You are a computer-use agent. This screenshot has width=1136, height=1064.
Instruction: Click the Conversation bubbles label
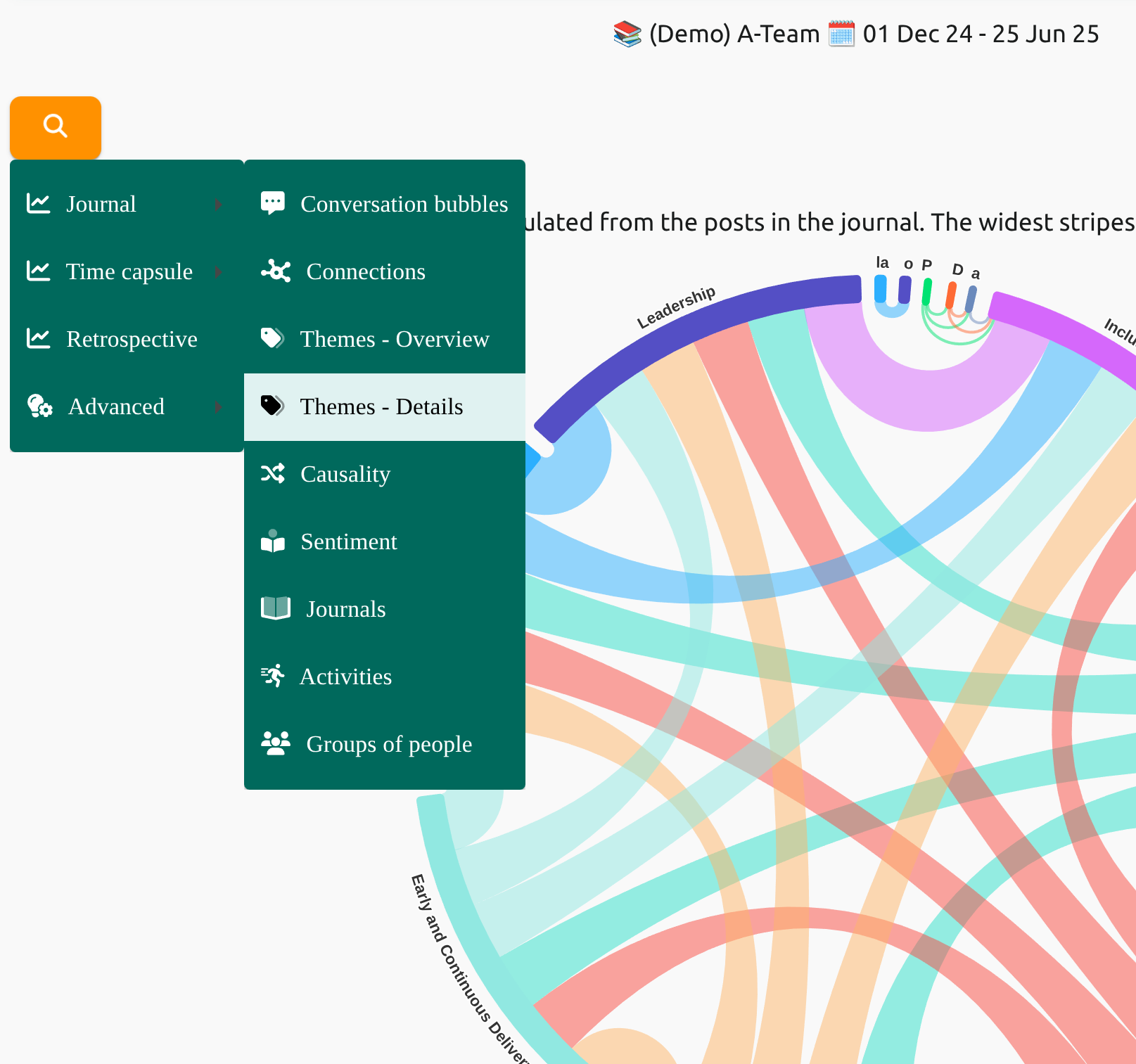(404, 204)
